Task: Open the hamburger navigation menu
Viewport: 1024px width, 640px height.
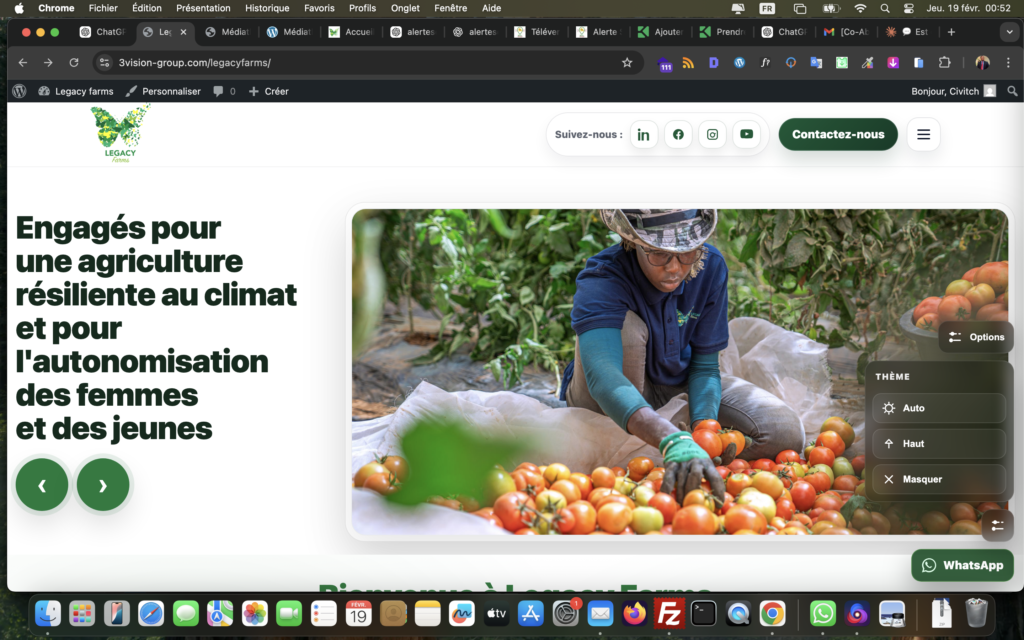Action: (923, 134)
